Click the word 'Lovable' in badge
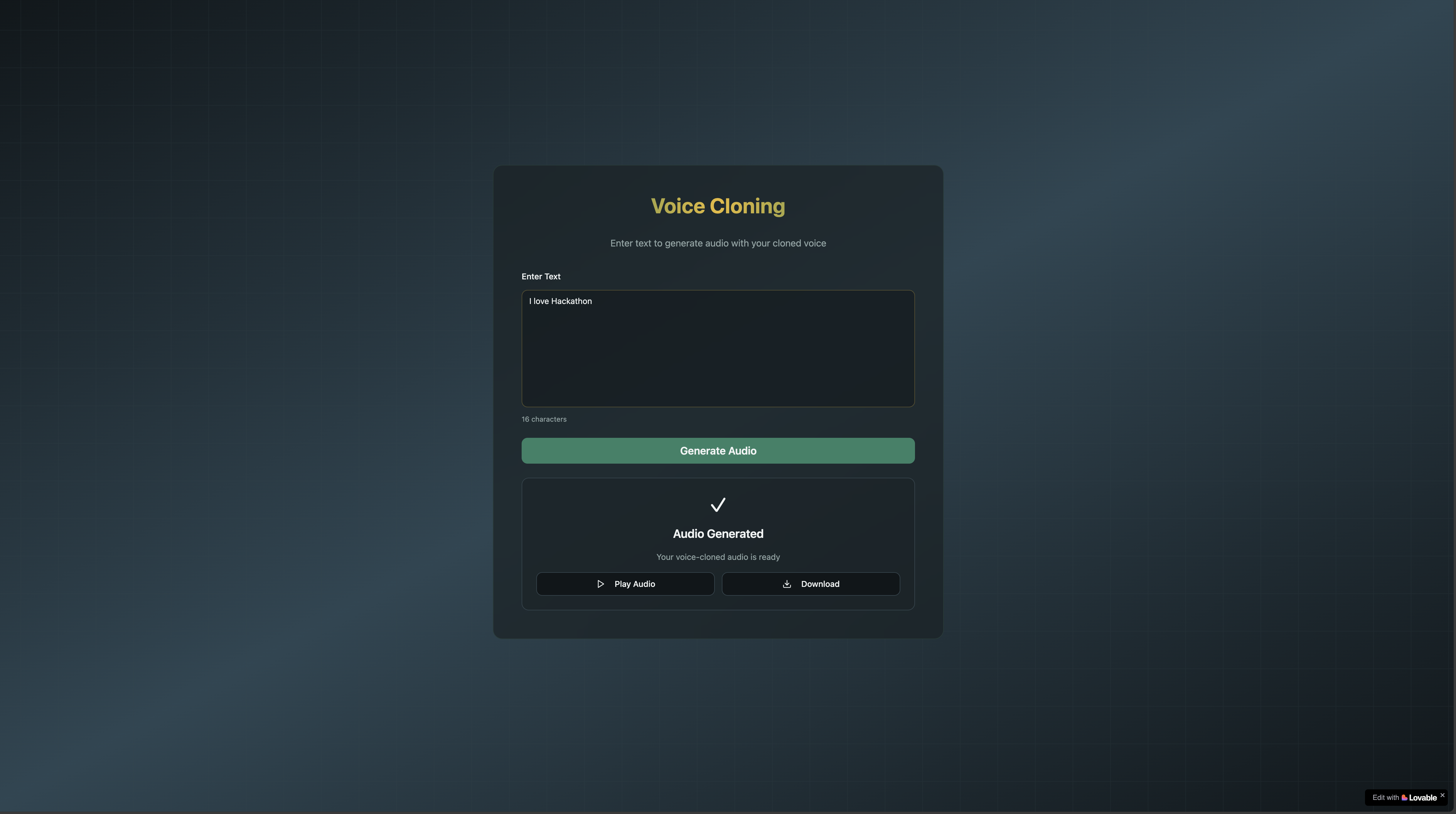Image resolution: width=1456 pixels, height=814 pixels. coord(1423,798)
